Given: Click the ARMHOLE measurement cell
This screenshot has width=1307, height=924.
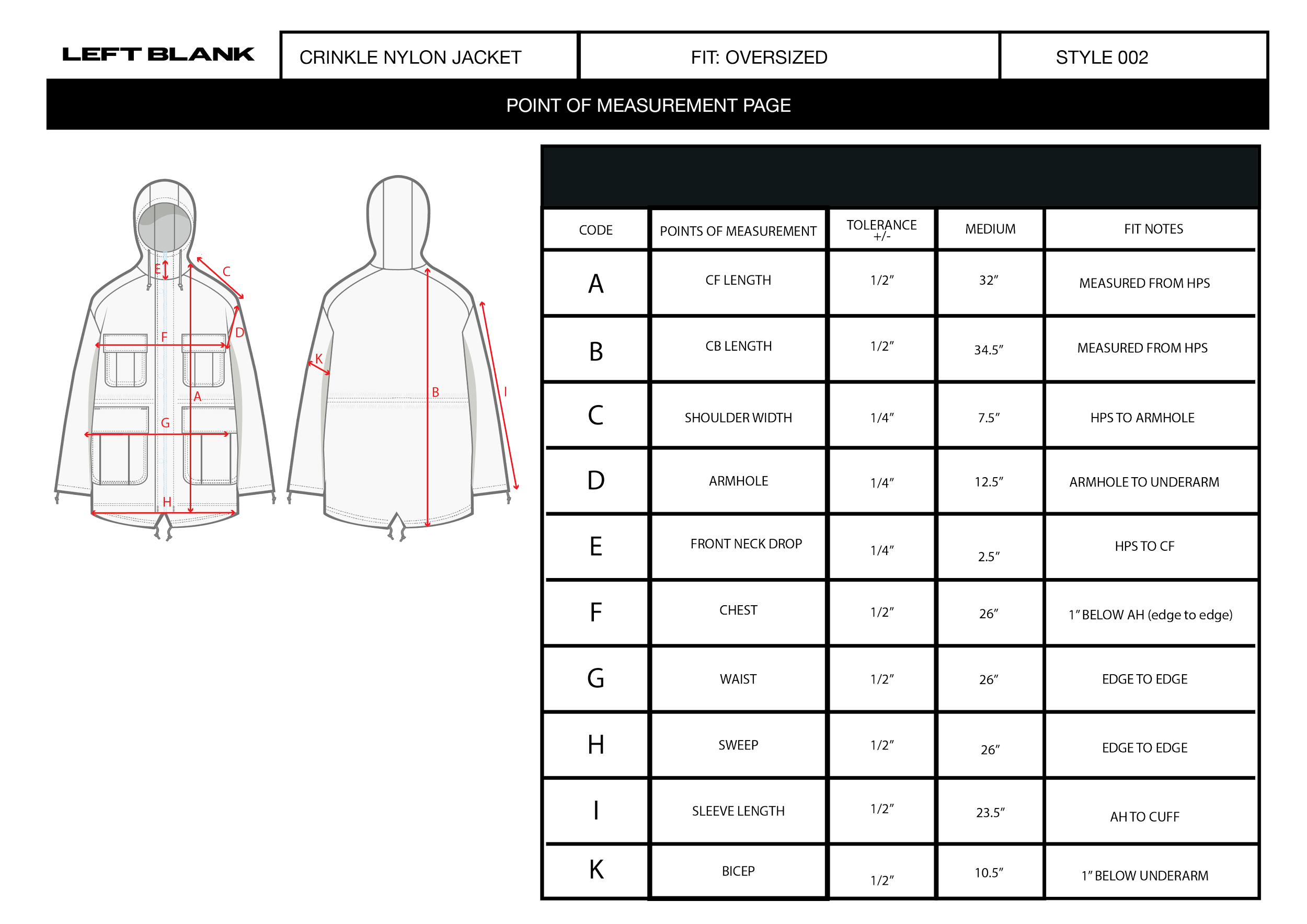Looking at the screenshot, I should (x=738, y=481).
